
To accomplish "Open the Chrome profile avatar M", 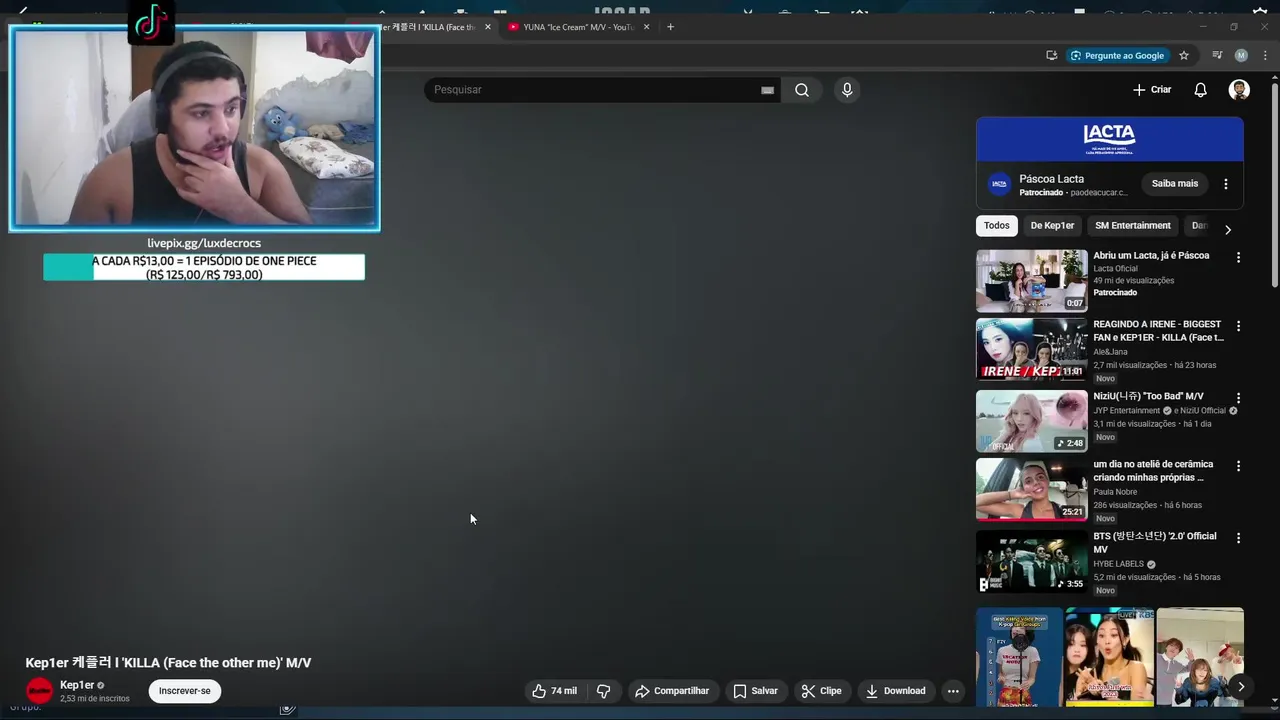I will [x=1241, y=56].
